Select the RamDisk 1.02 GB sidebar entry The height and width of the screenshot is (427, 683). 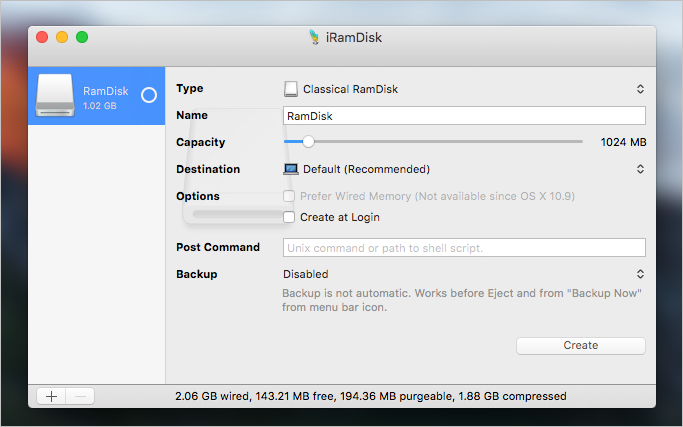click(97, 96)
